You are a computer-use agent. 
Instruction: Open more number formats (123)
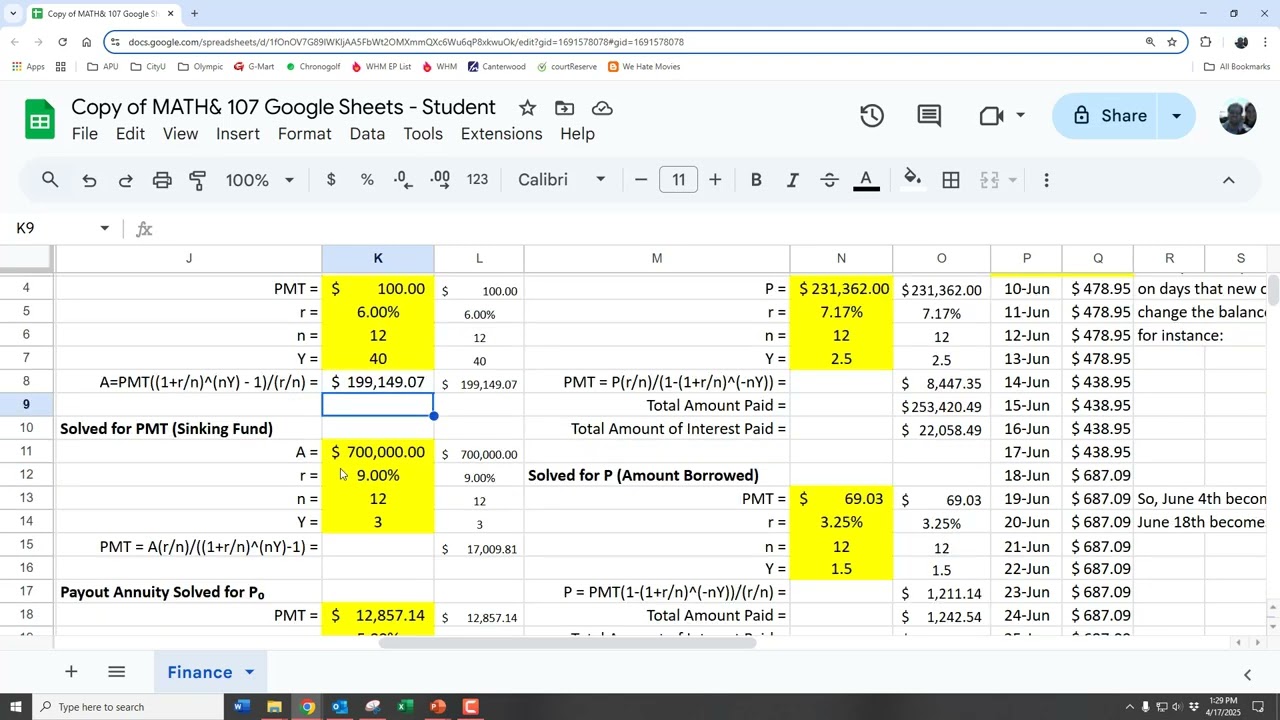[477, 180]
